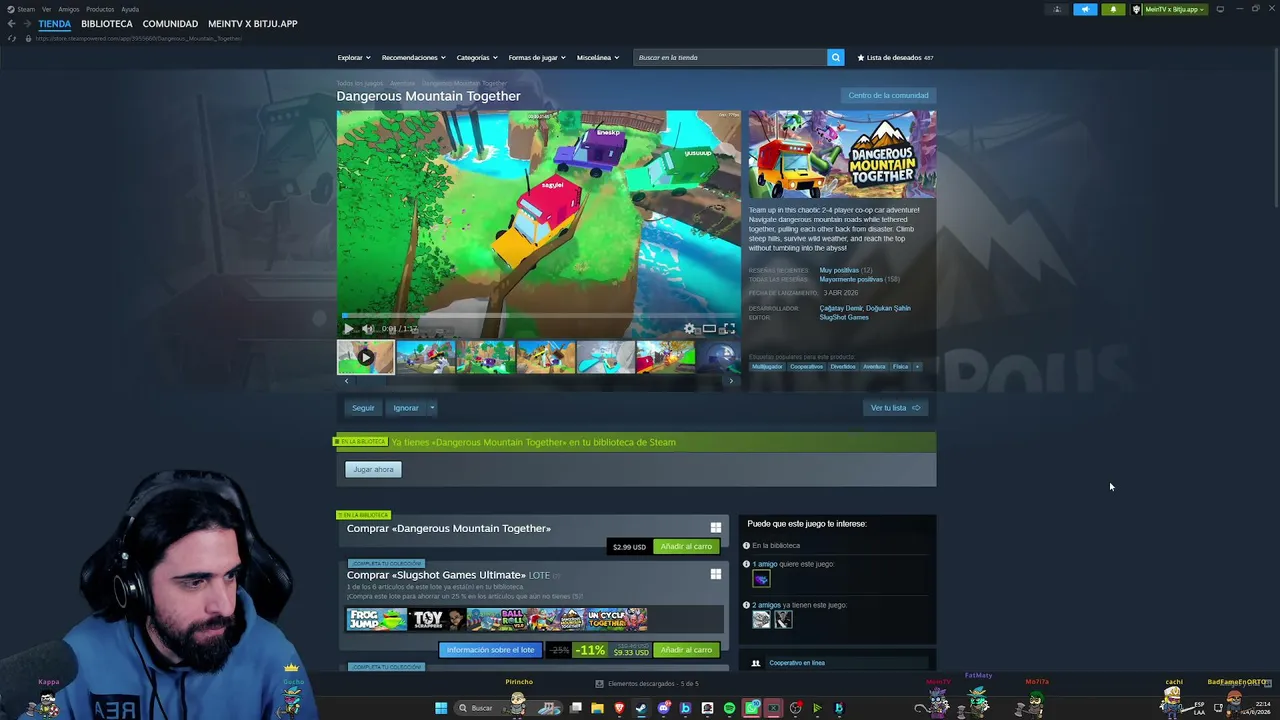This screenshot has height=720, width=1280.
Task: Open Información sobre el lote
Action: (490, 650)
